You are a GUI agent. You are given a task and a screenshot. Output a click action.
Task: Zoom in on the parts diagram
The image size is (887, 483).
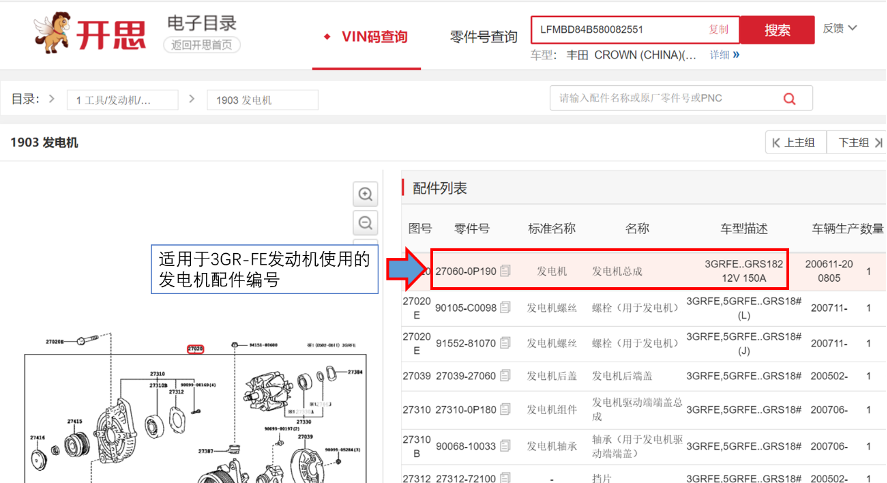click(365, 194)
